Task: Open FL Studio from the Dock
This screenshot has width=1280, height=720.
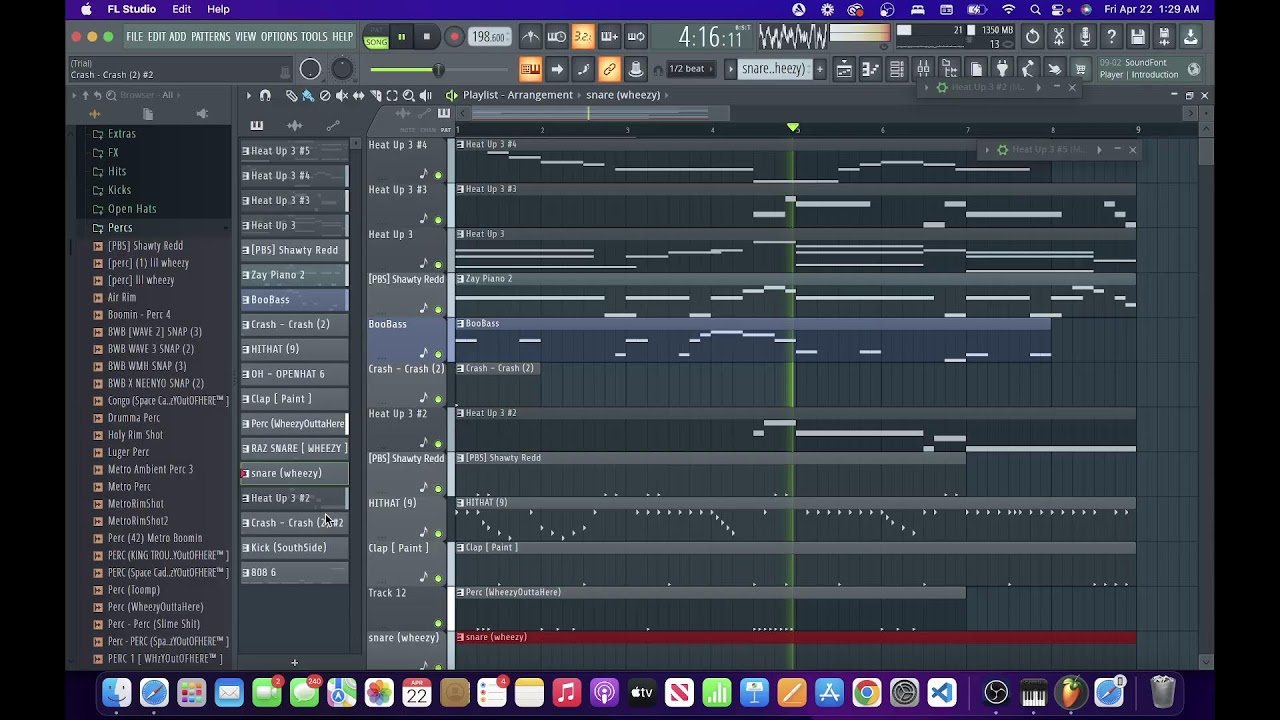Action: tap(1071, 692)
